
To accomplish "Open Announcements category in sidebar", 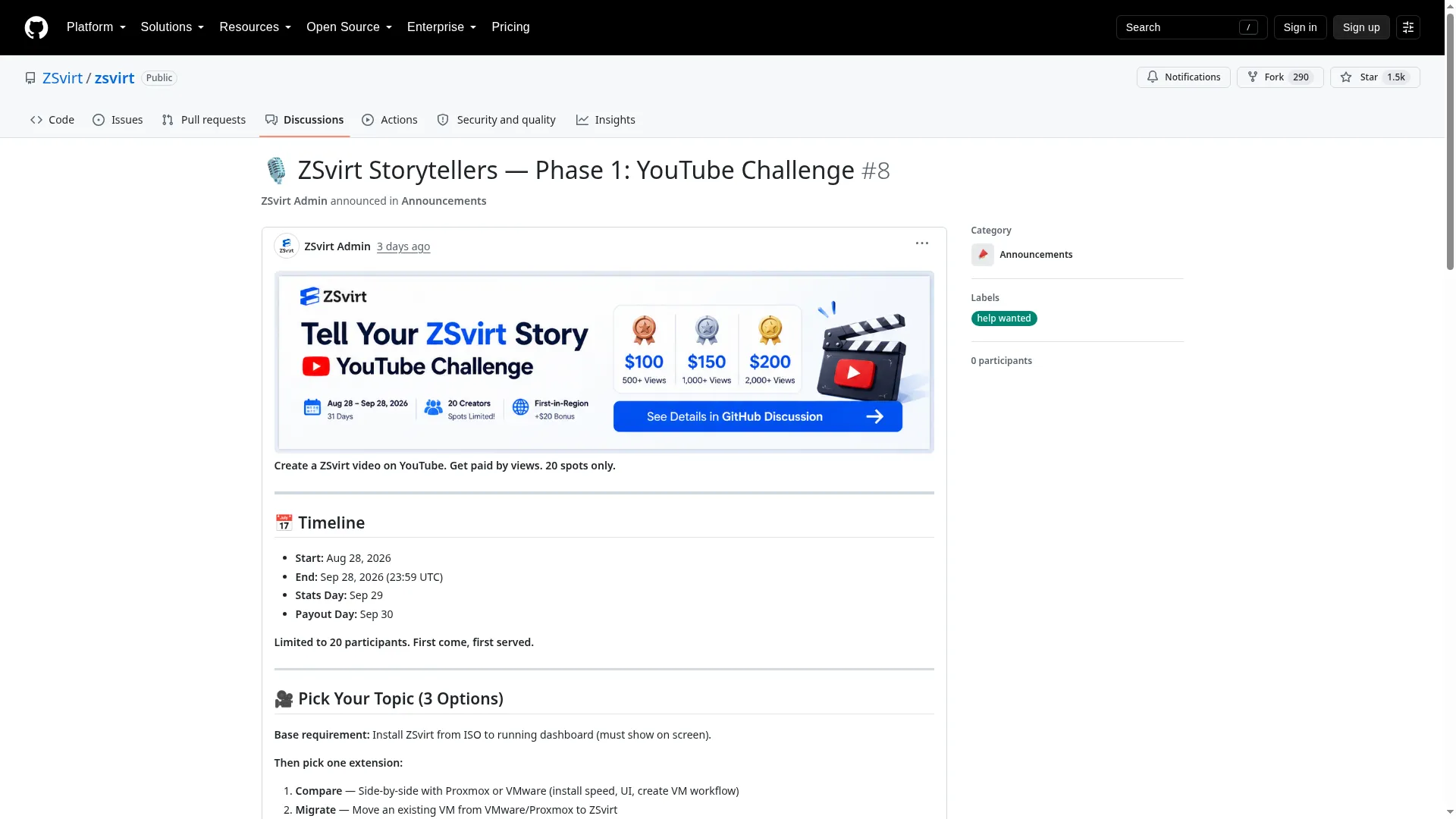I will click(1036, 255).
